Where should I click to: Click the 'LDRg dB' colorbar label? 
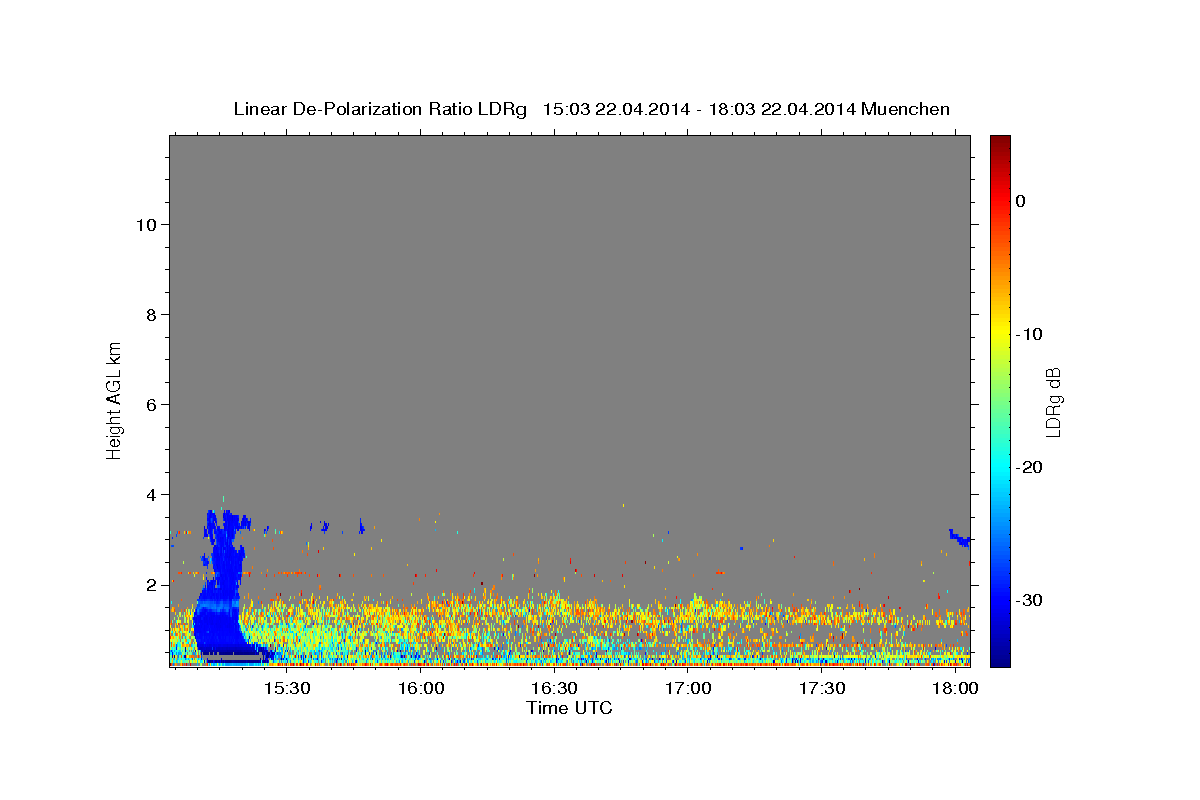tap(1052, 402)
